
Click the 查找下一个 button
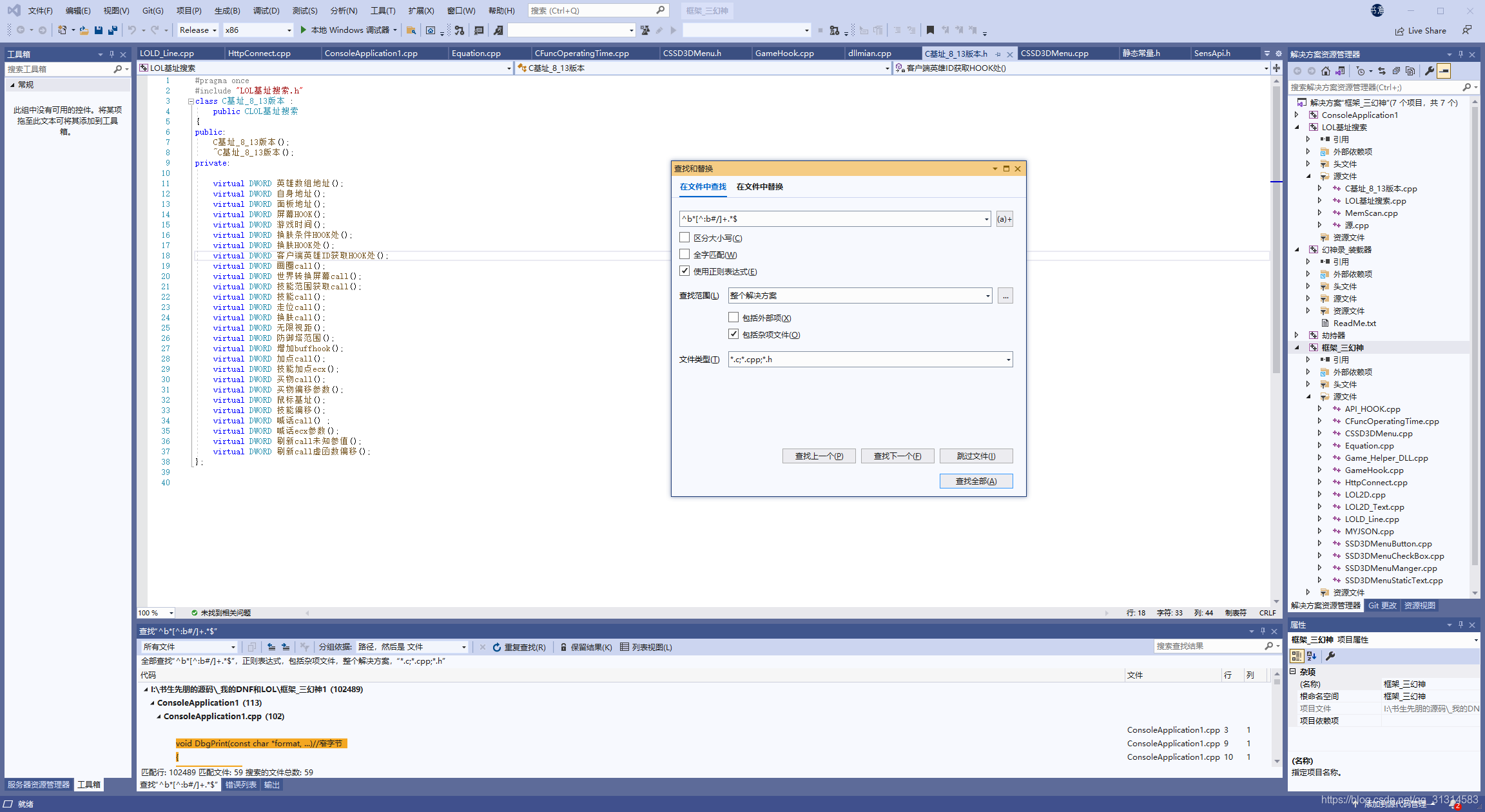click(x=897, y=456)
